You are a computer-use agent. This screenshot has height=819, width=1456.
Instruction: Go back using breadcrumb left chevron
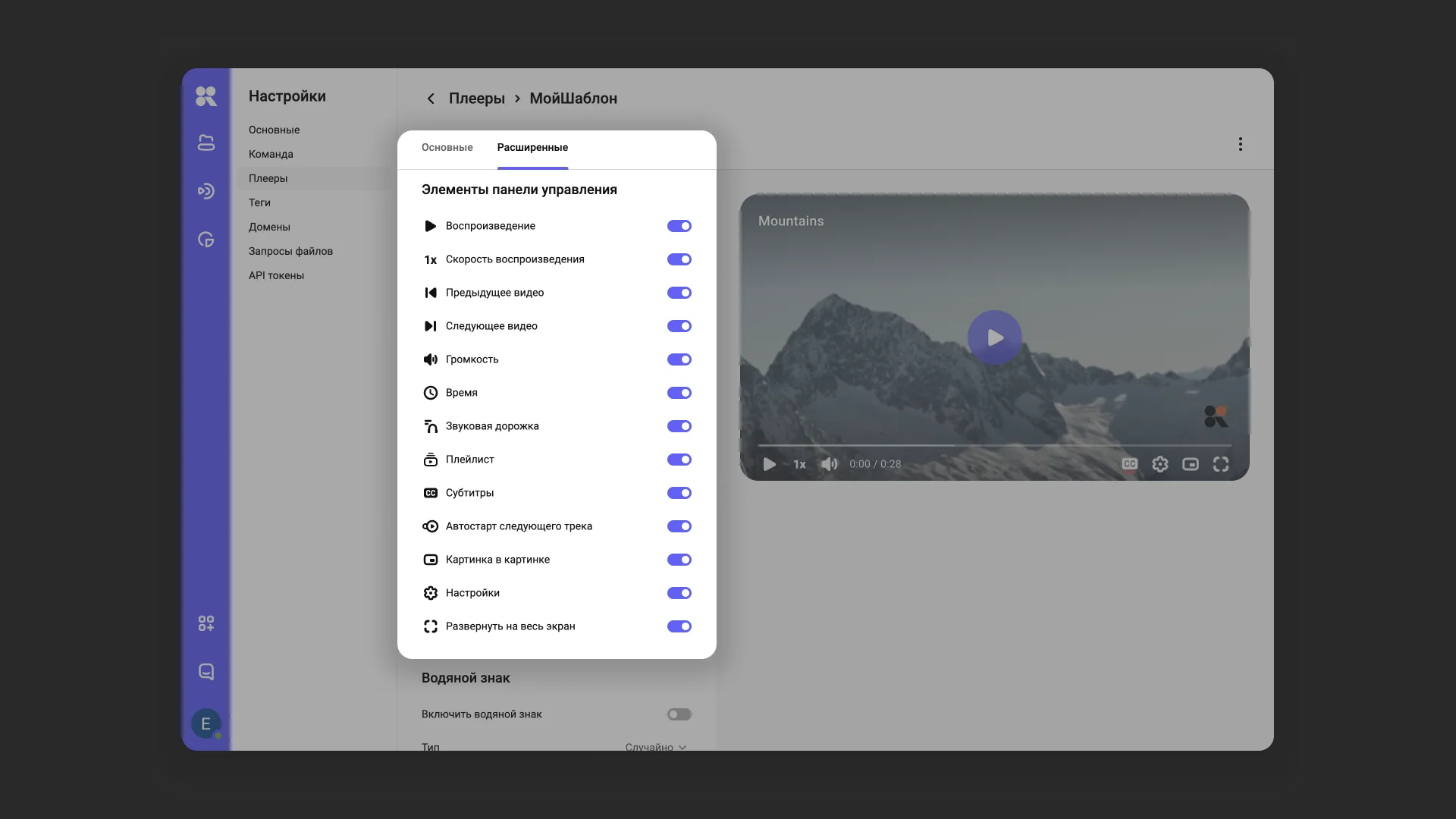431,99
